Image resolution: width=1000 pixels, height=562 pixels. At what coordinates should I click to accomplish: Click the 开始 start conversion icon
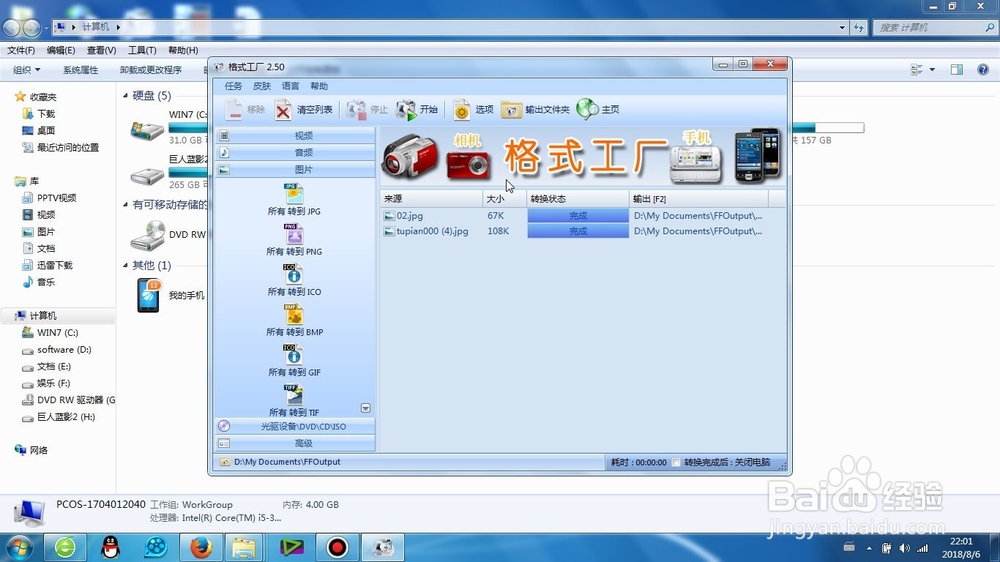point(406,110)
